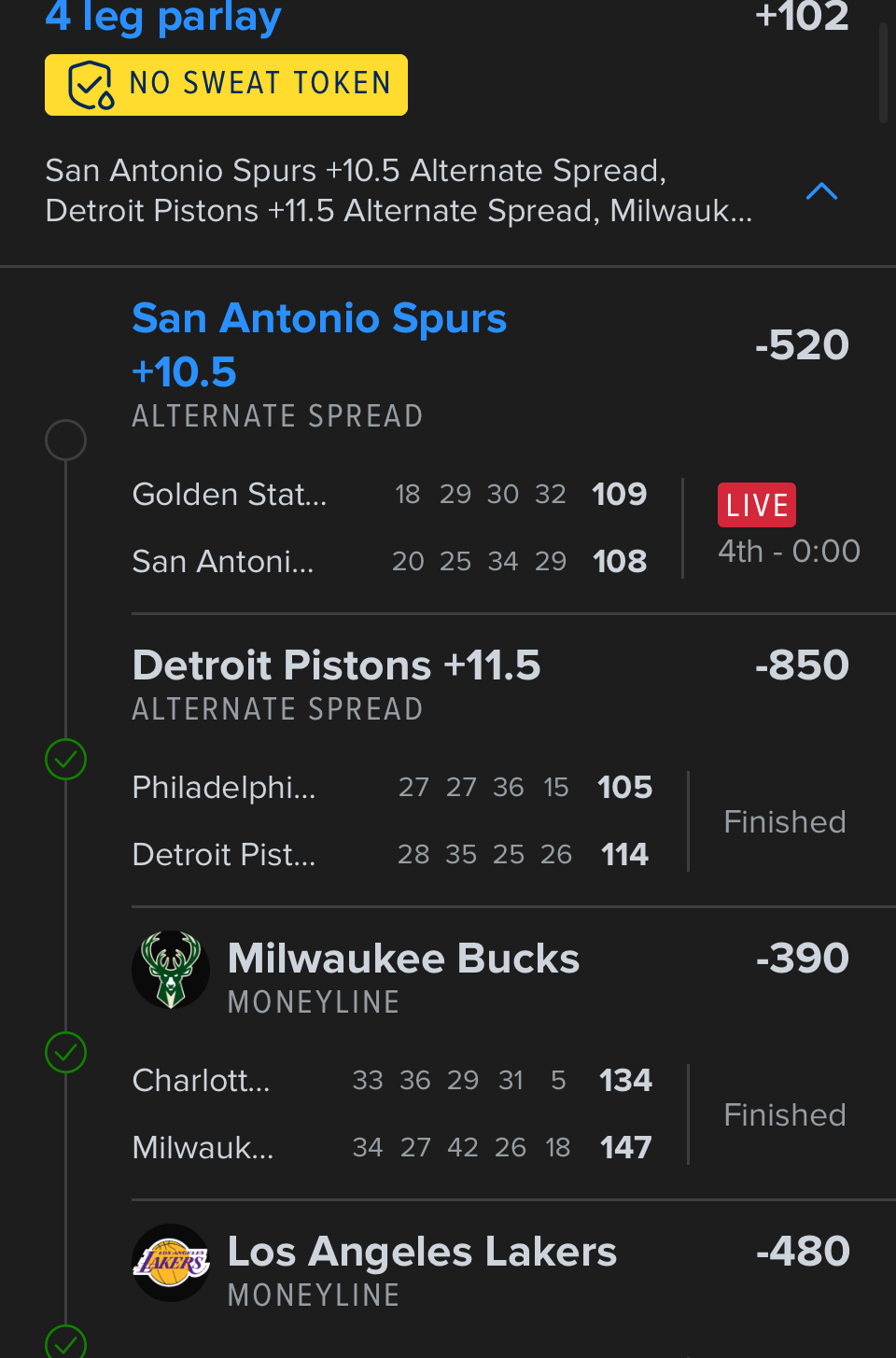This screenshot has height=1358, width=896.
Task: Click the Detroit Pistons leg green checkmark
Action: [66, 759]
